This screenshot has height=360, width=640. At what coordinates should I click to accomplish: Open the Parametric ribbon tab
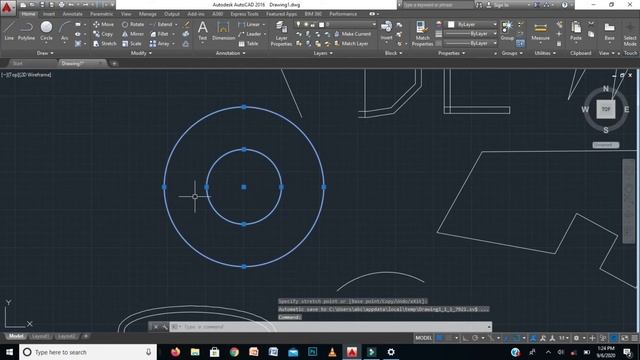click(x=102, y=14)
